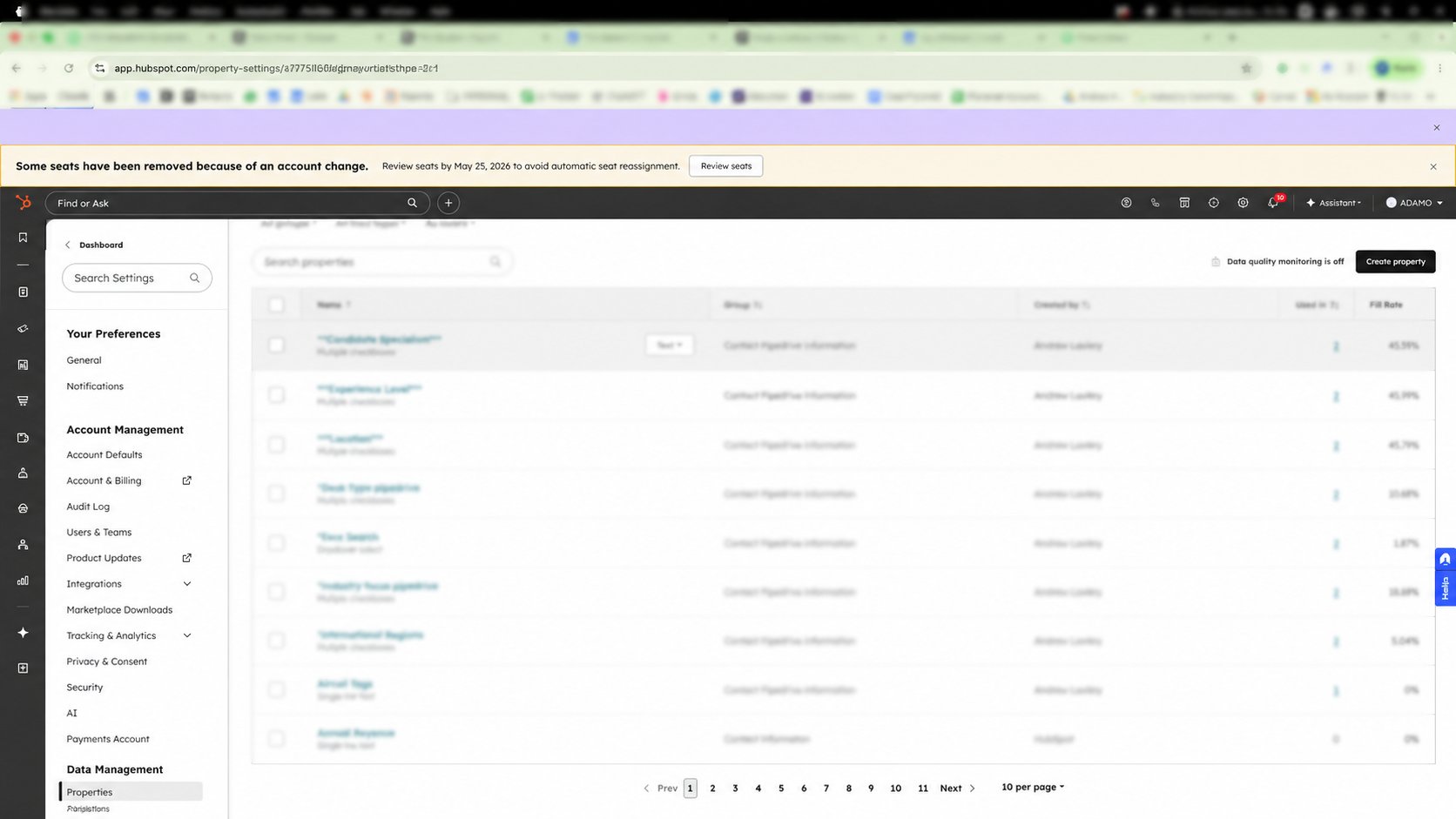
Task: Open the Settings gear icon in top bar
Action: (x=1243, y=203)
